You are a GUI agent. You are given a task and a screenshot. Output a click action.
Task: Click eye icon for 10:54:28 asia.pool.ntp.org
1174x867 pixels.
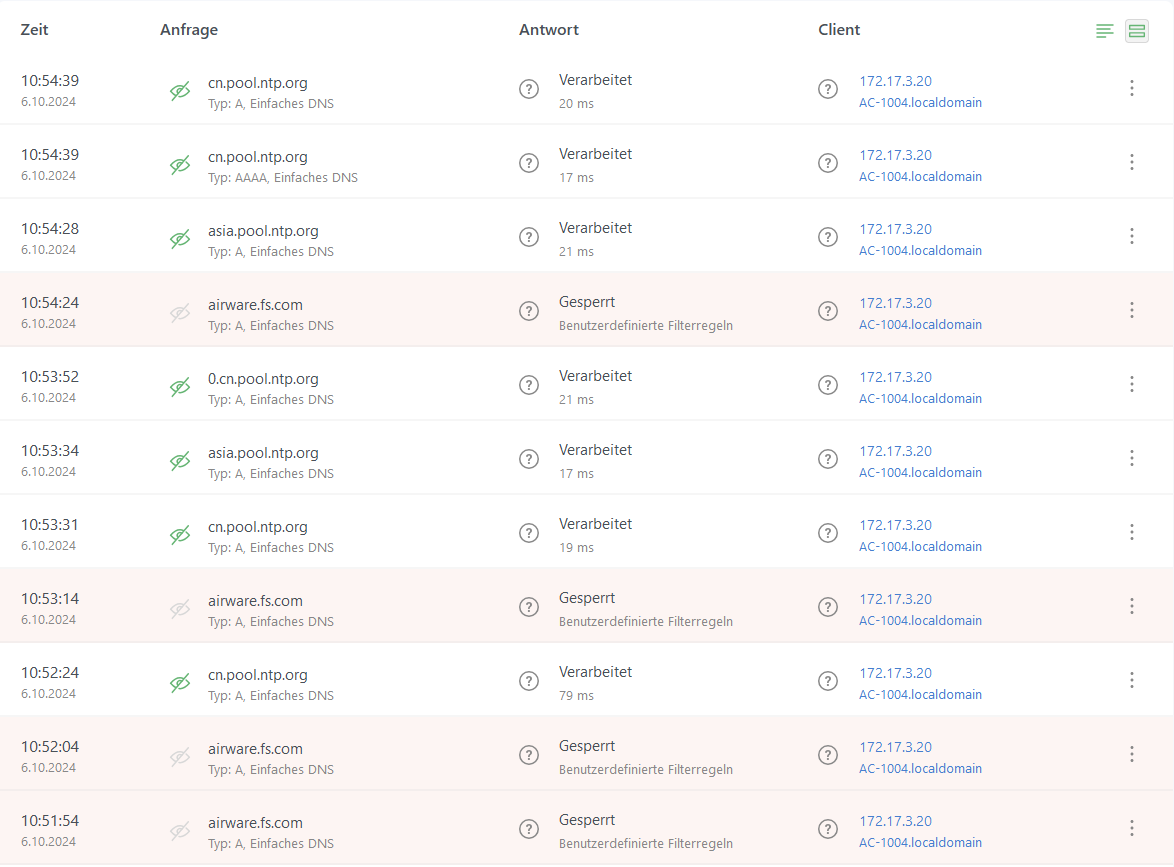(180, 239)
